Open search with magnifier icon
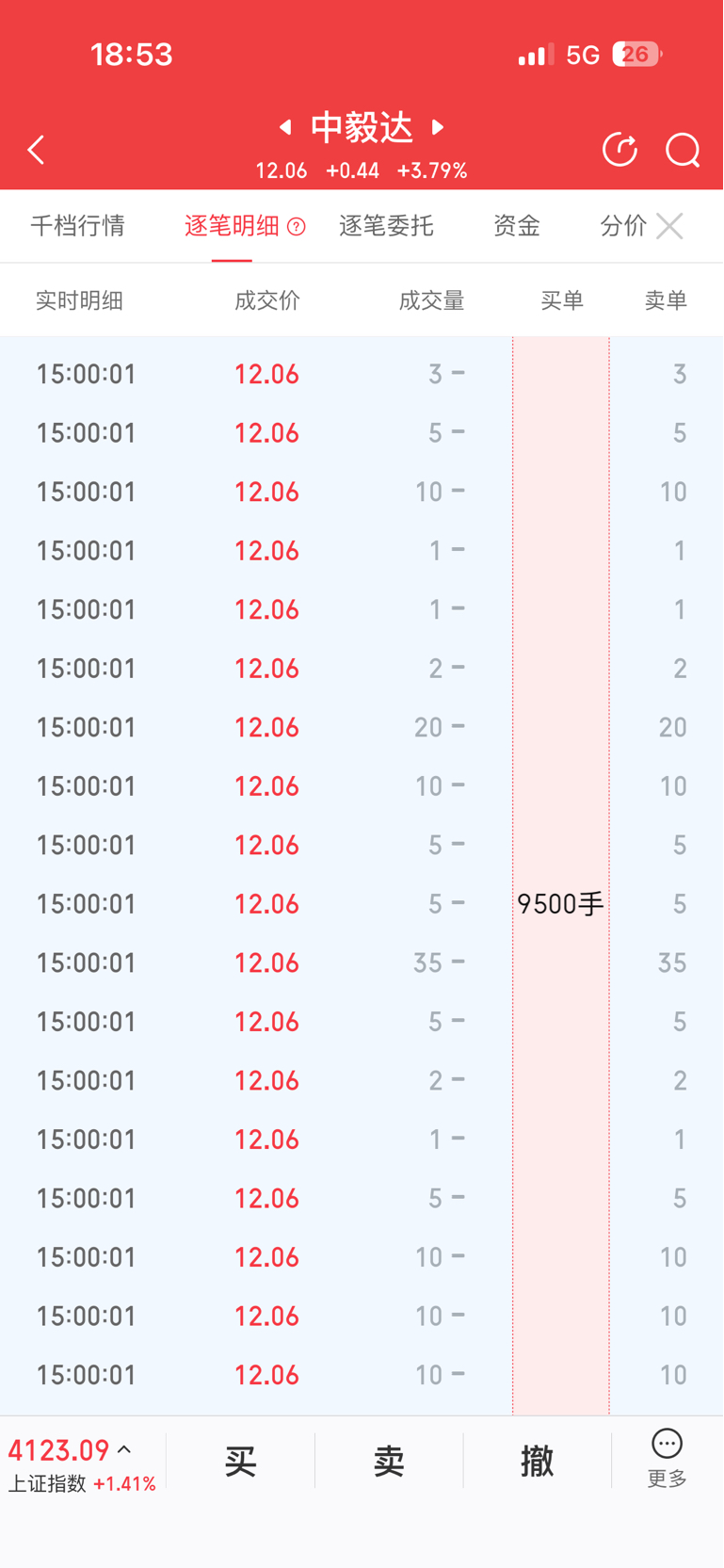This screenshot has height=1568, width=724. [683, 150]
